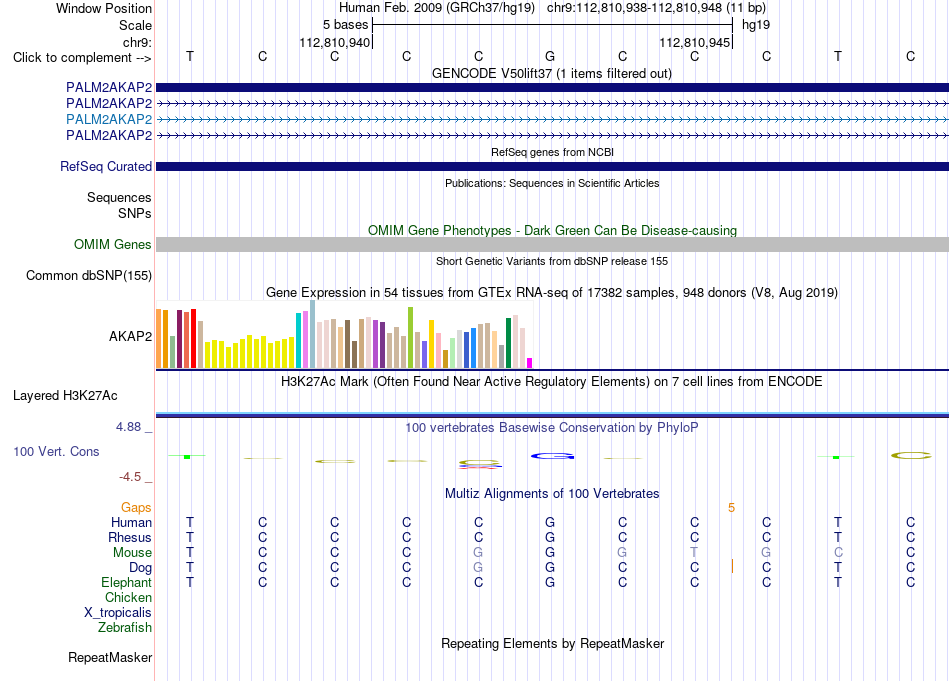Click the Layered H3K27Ac label
Screen dimensions: 950x681
(65, 396)
